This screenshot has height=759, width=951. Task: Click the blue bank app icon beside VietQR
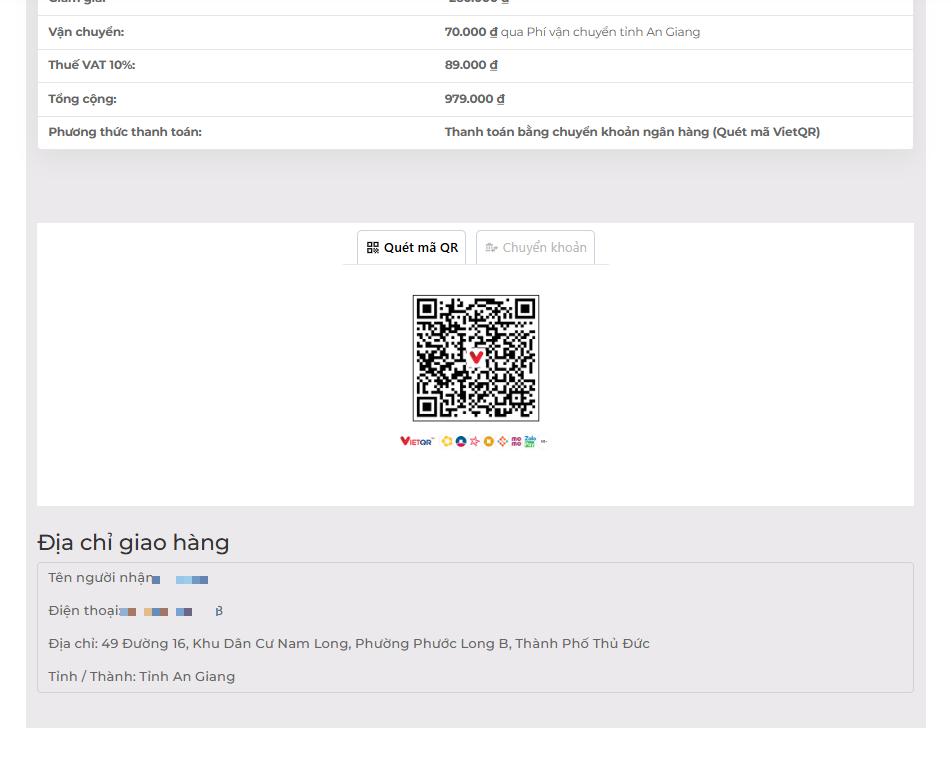click(461, 440)
